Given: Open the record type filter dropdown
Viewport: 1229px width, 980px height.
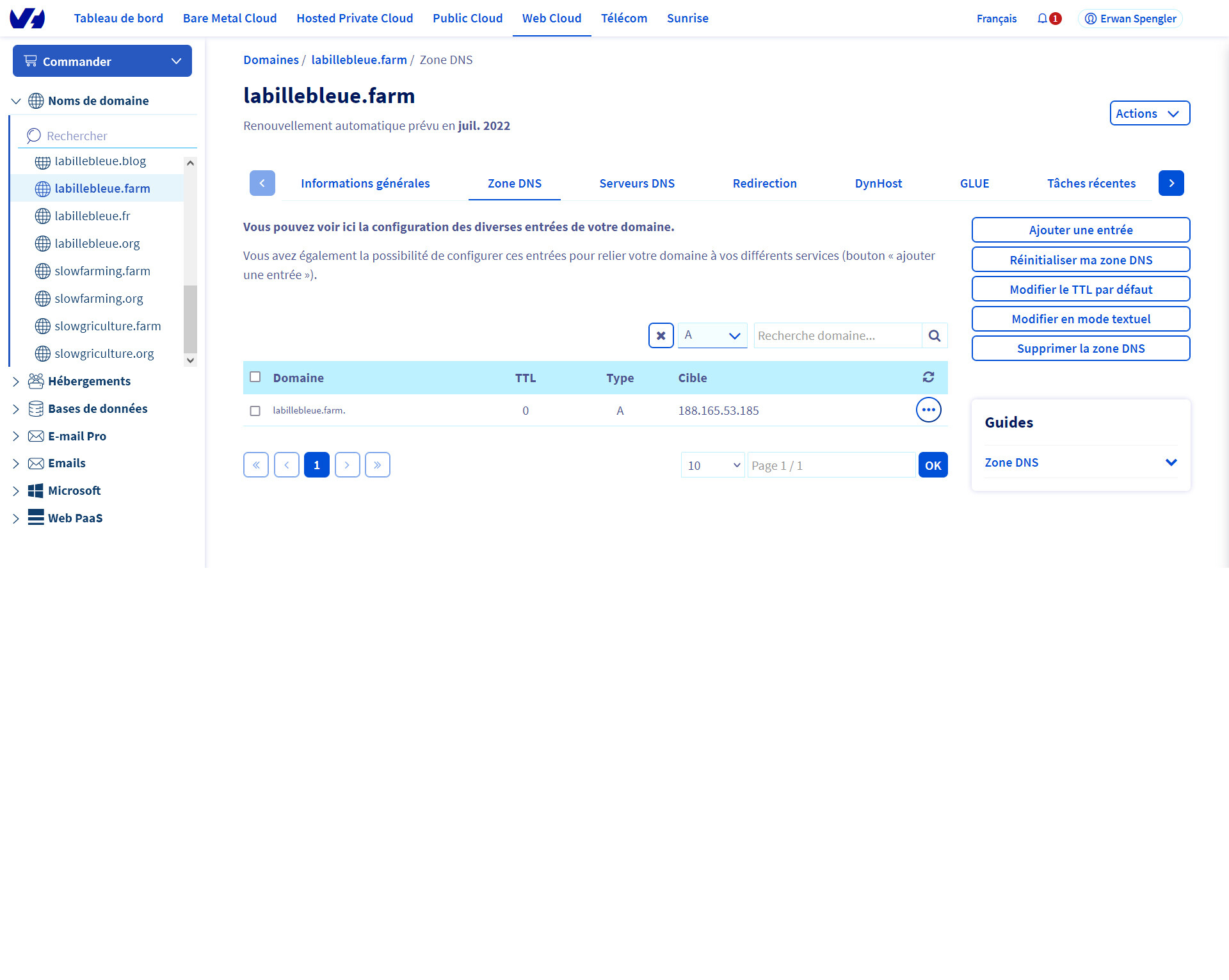Looking at the screenshot, I should [x=712, y=335].
